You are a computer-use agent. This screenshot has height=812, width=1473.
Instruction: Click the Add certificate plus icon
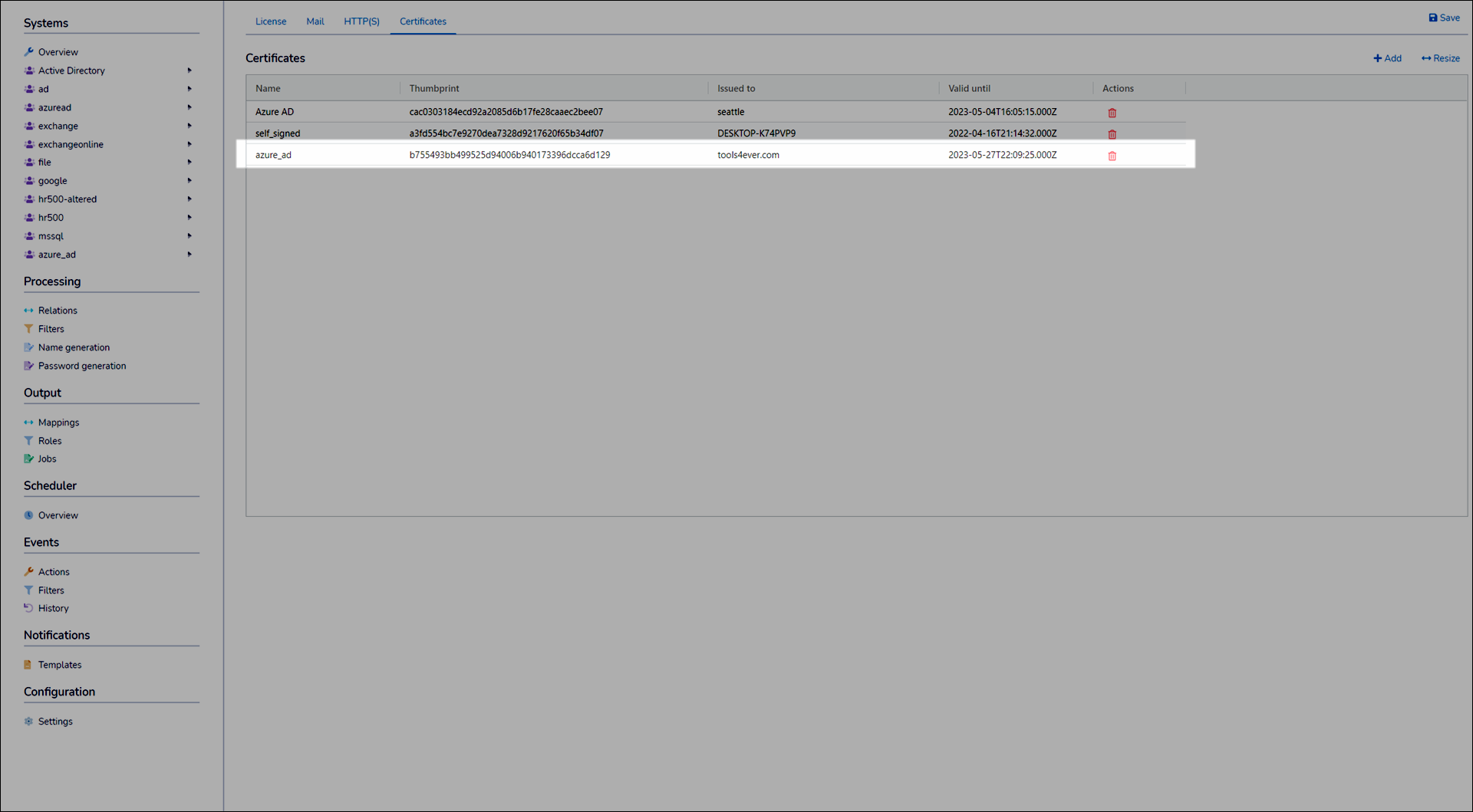[1377, 58]
